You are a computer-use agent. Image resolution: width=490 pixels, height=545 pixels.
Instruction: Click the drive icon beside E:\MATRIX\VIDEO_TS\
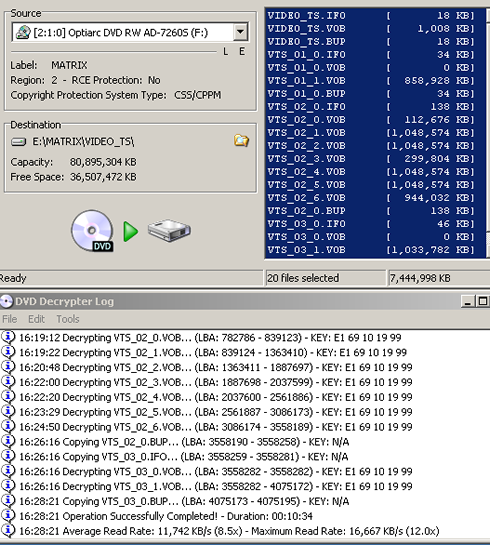(19, 142)
